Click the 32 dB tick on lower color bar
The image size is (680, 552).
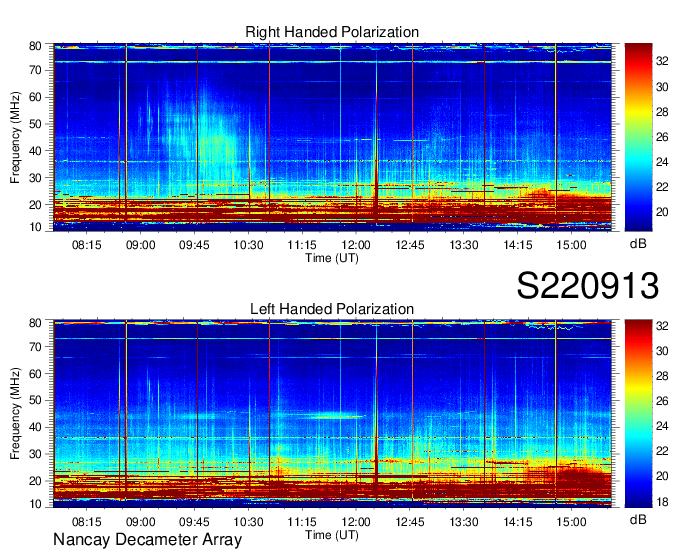662,326
